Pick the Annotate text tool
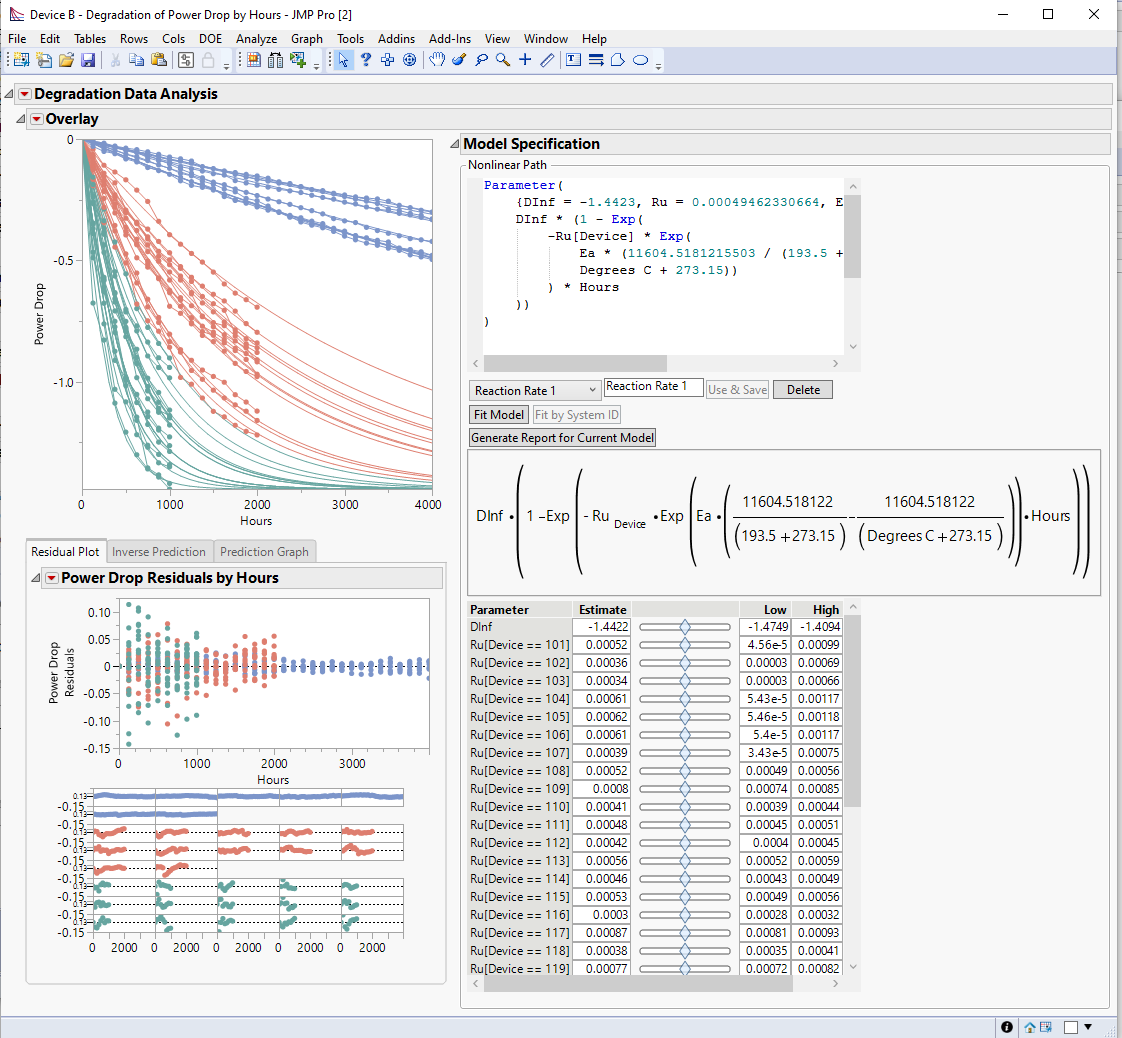 [x=574, y=60]
